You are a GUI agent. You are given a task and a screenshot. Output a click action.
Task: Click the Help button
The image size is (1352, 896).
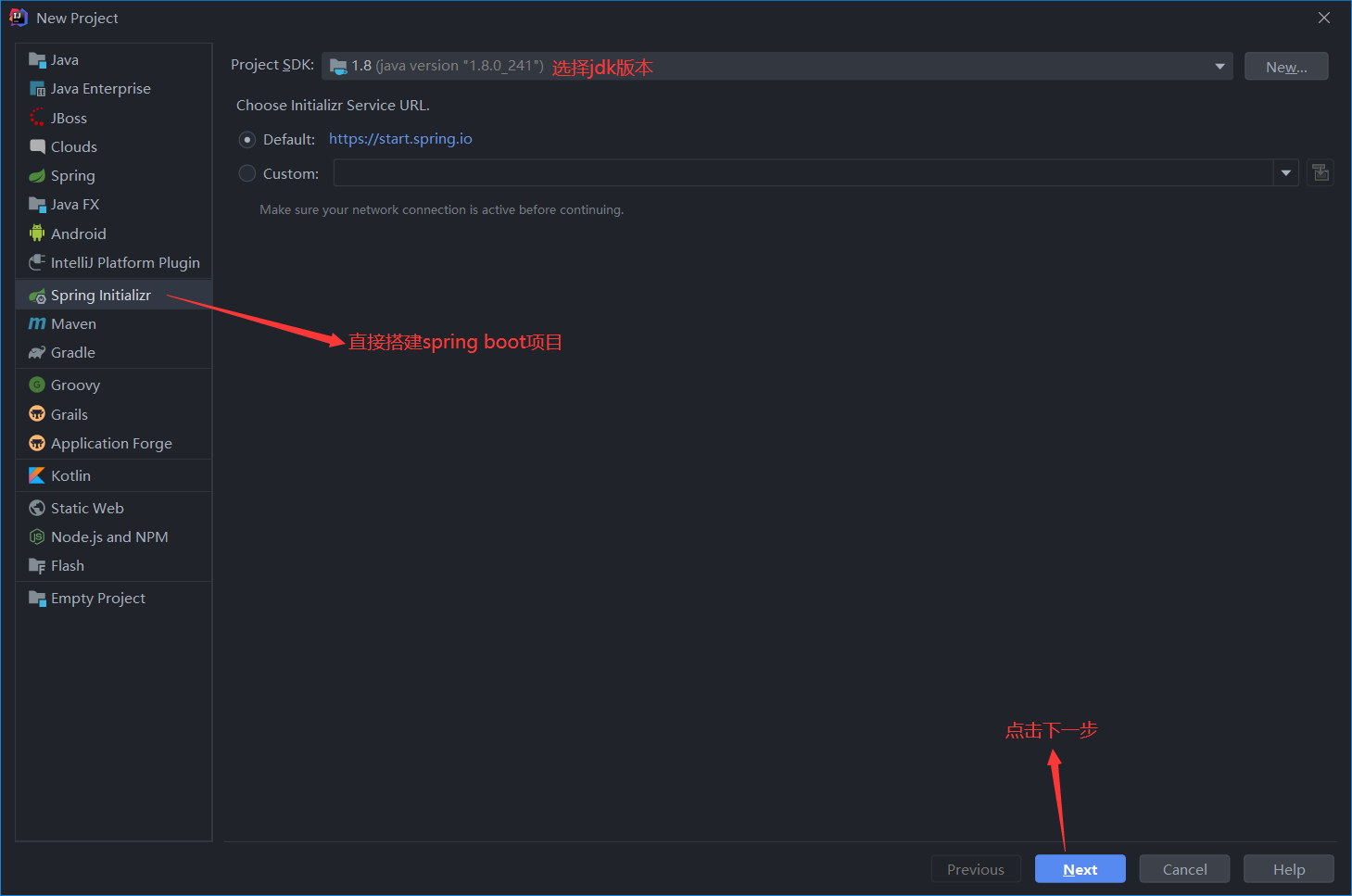[x=1289, y=869]
